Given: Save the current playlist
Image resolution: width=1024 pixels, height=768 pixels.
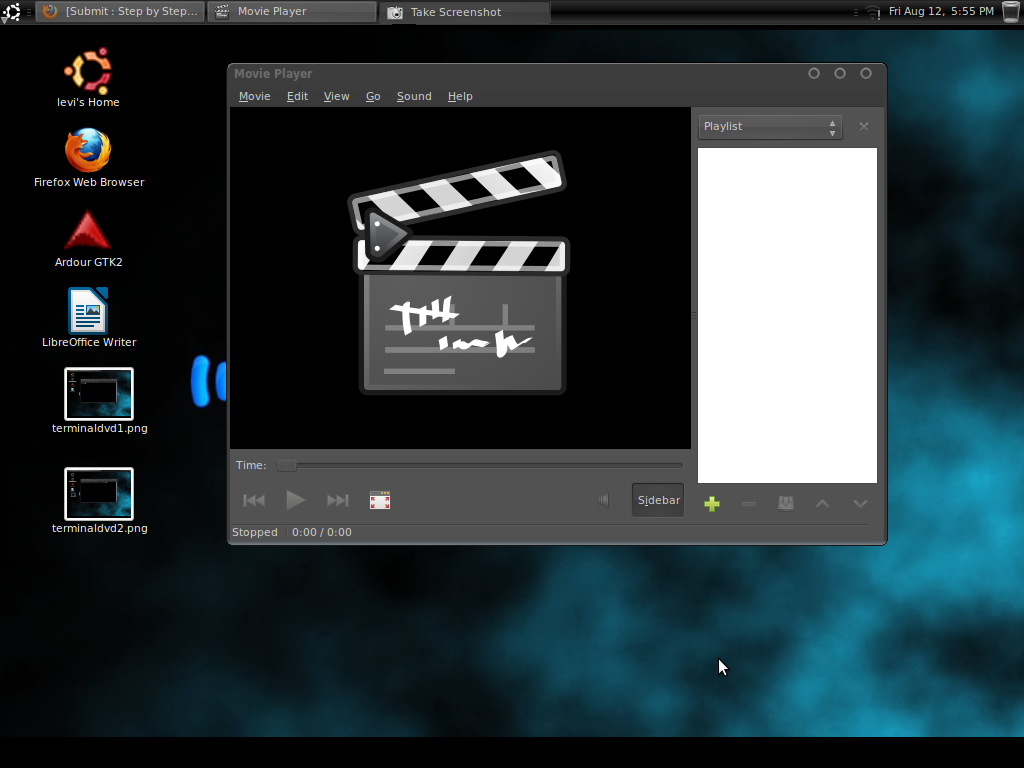Looking at the screenshot, I should pos(785,504).
